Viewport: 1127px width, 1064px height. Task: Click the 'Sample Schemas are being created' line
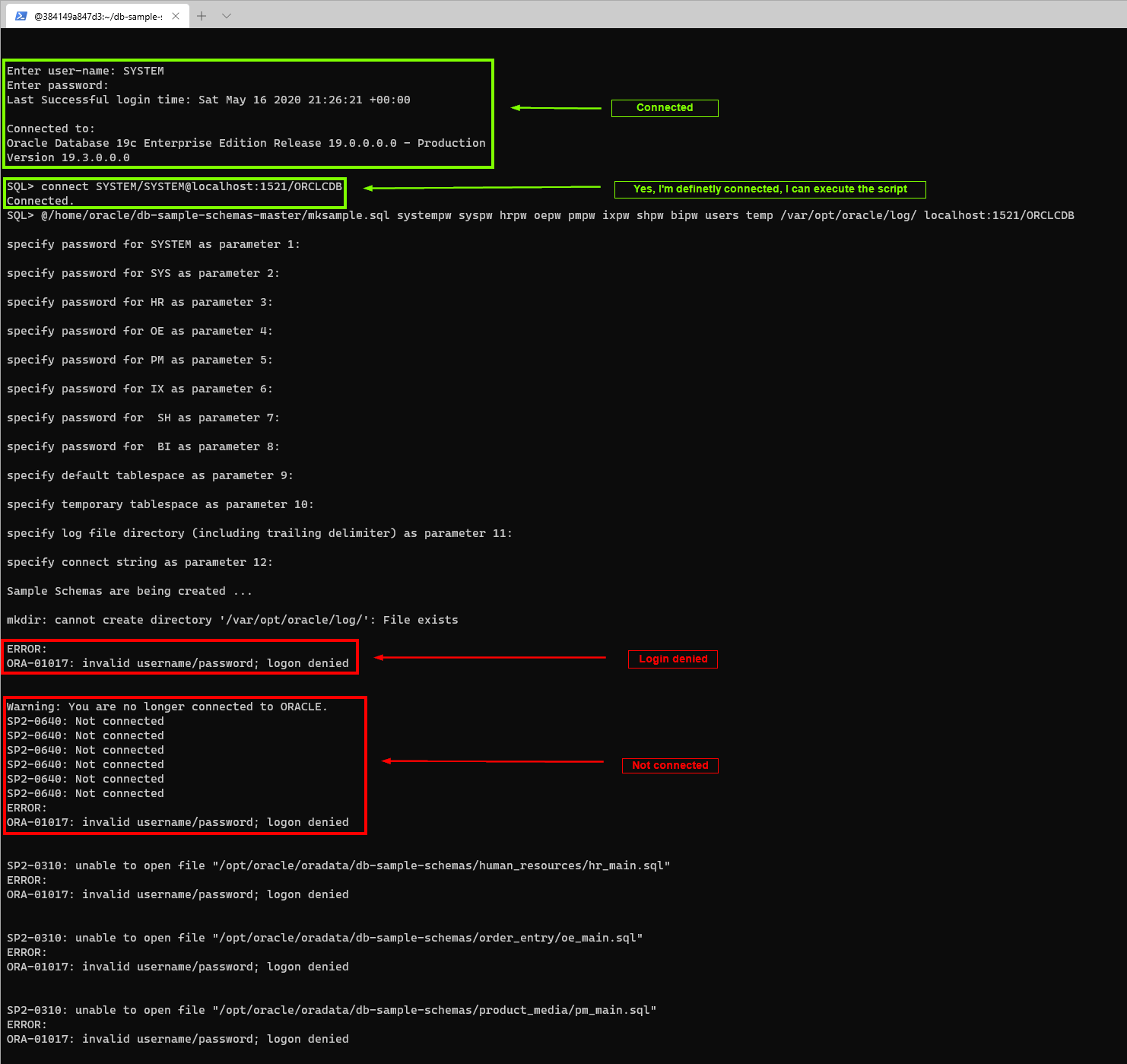pos(129,590)
